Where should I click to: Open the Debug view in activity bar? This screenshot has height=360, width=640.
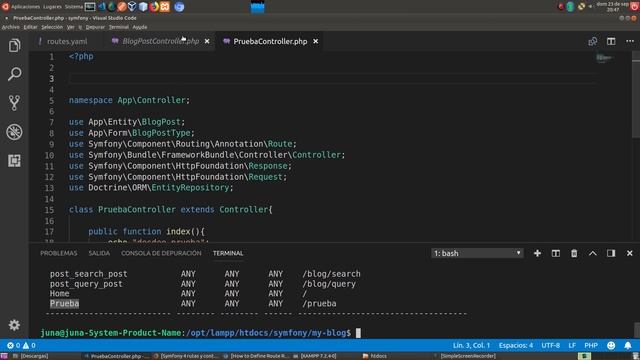pyautogui.click(x=14, y=132)
